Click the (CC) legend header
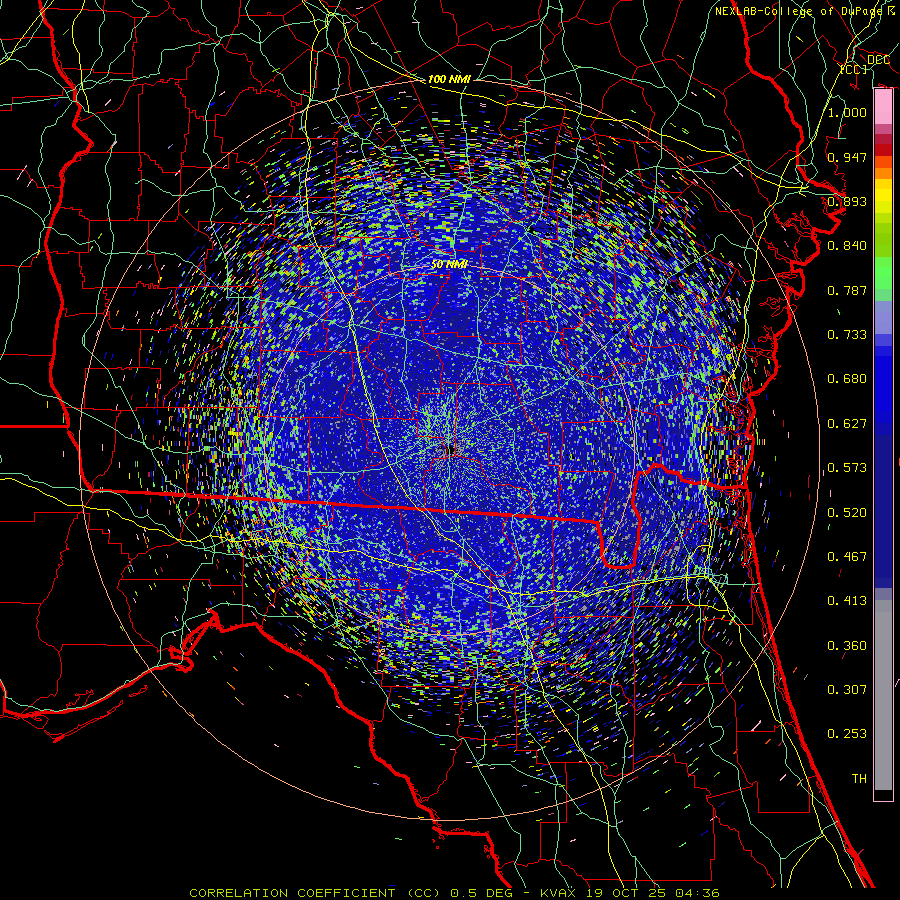Viewport: 900px width, 900px height. [854, 69]
